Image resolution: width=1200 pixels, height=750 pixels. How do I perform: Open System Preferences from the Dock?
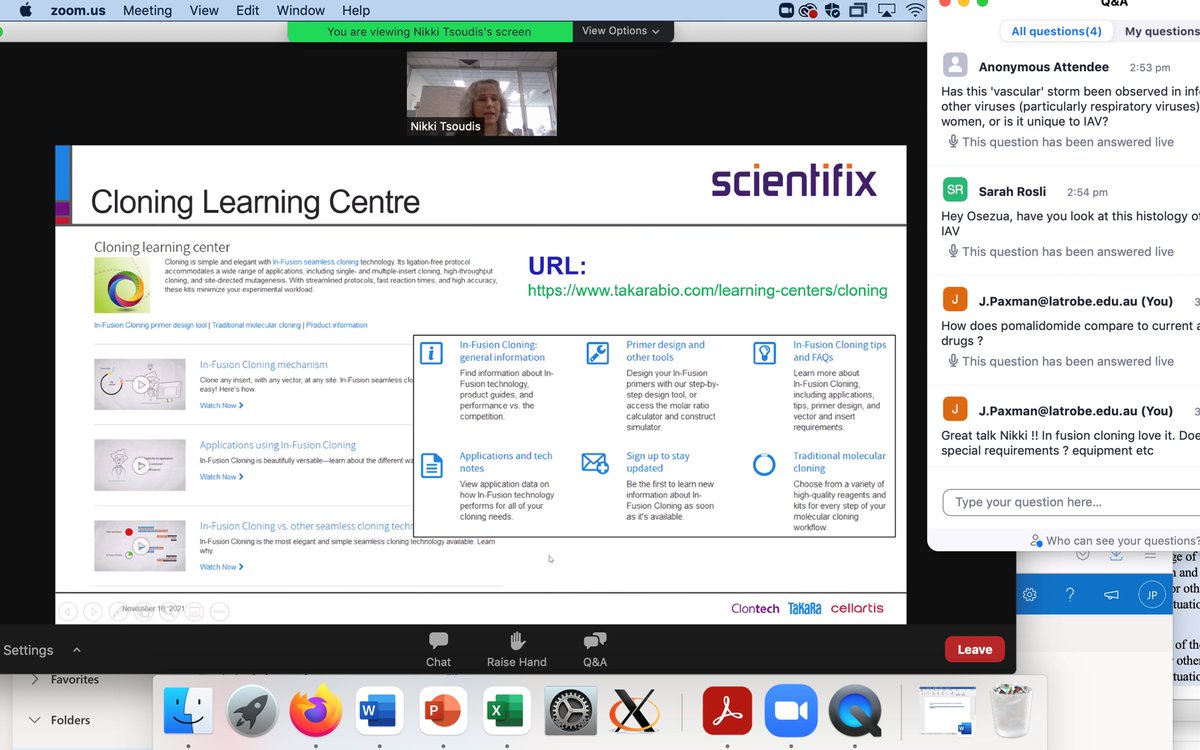click(571, 712)
